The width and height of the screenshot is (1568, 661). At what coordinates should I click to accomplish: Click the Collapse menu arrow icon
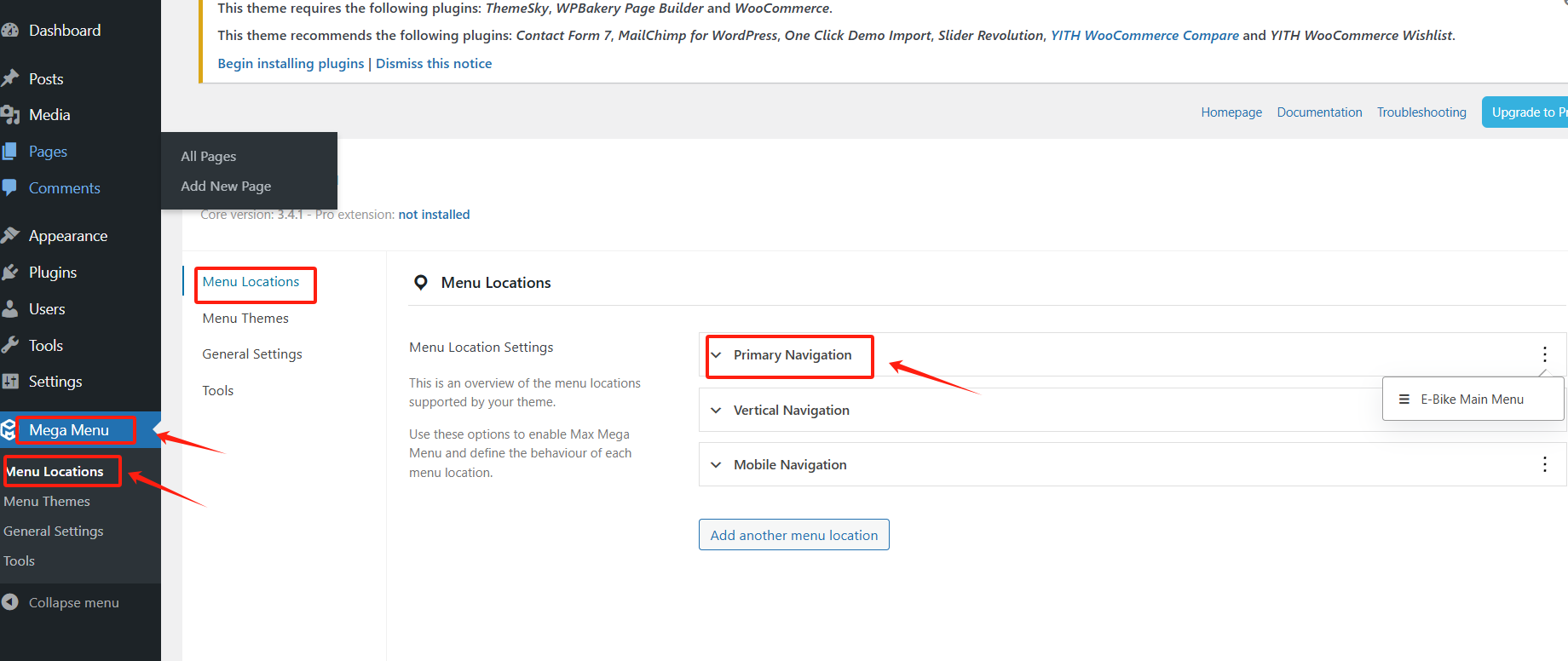10,602
